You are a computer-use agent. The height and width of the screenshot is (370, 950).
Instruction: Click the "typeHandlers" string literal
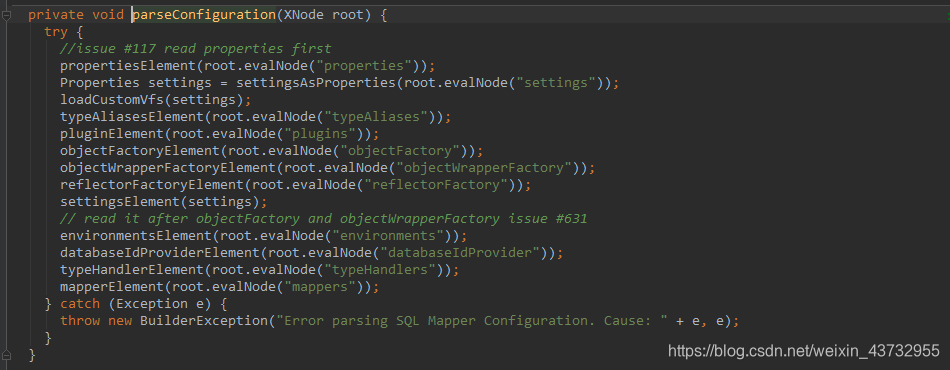pyautogui.click(x=380, y=269)
